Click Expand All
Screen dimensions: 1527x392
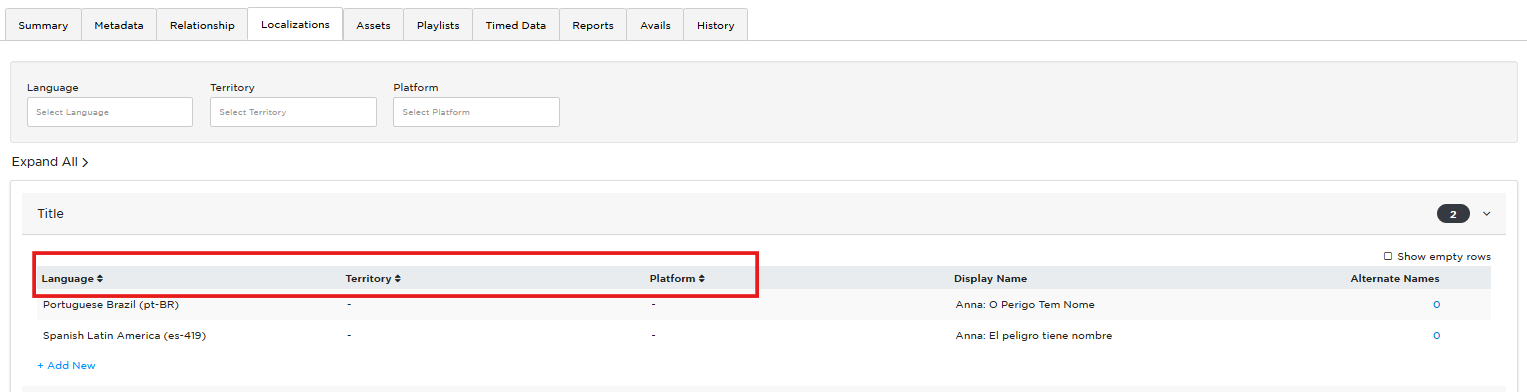click(x=50, y=162)
